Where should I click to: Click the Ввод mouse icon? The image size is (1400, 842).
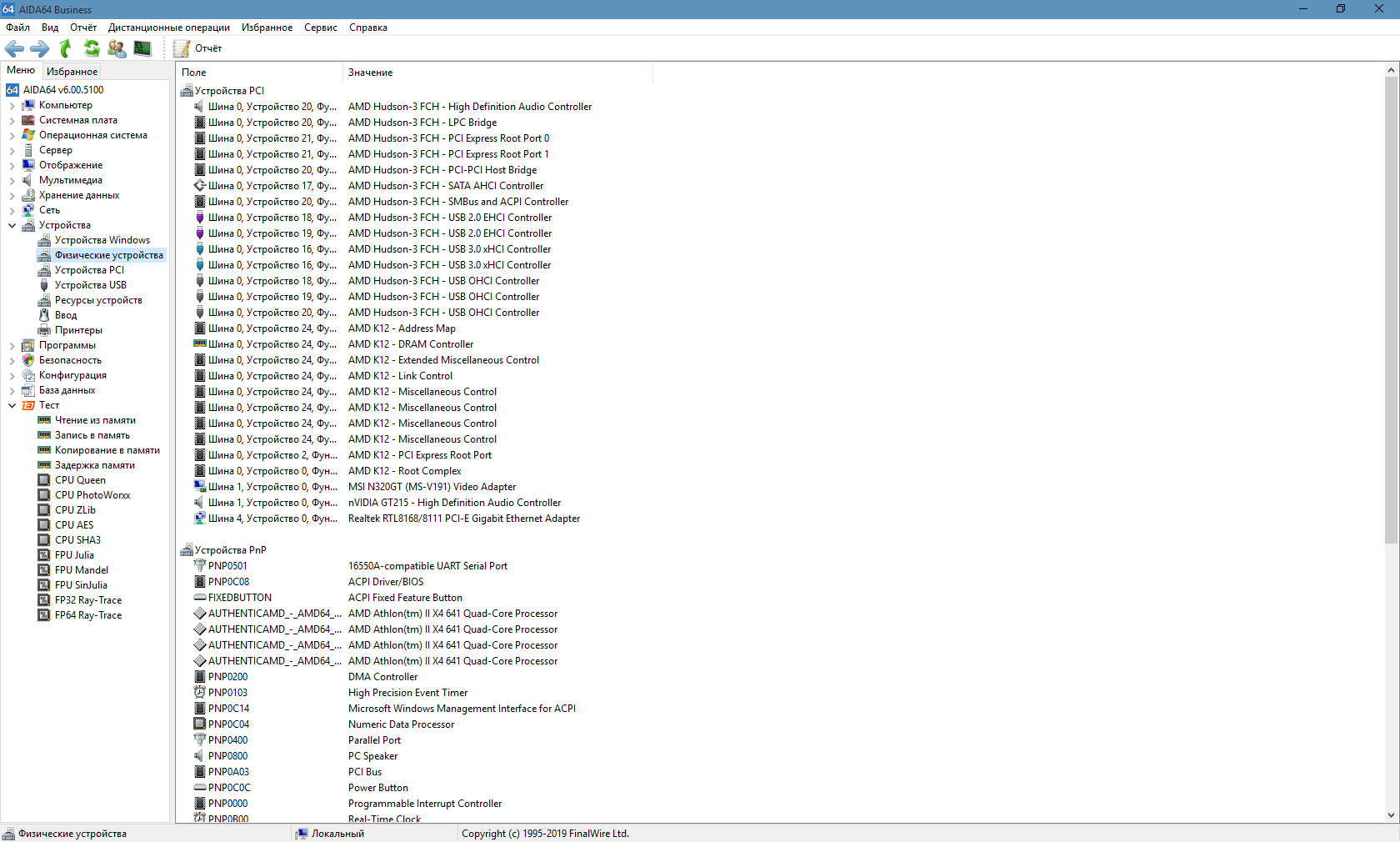[x=44, y=315]
